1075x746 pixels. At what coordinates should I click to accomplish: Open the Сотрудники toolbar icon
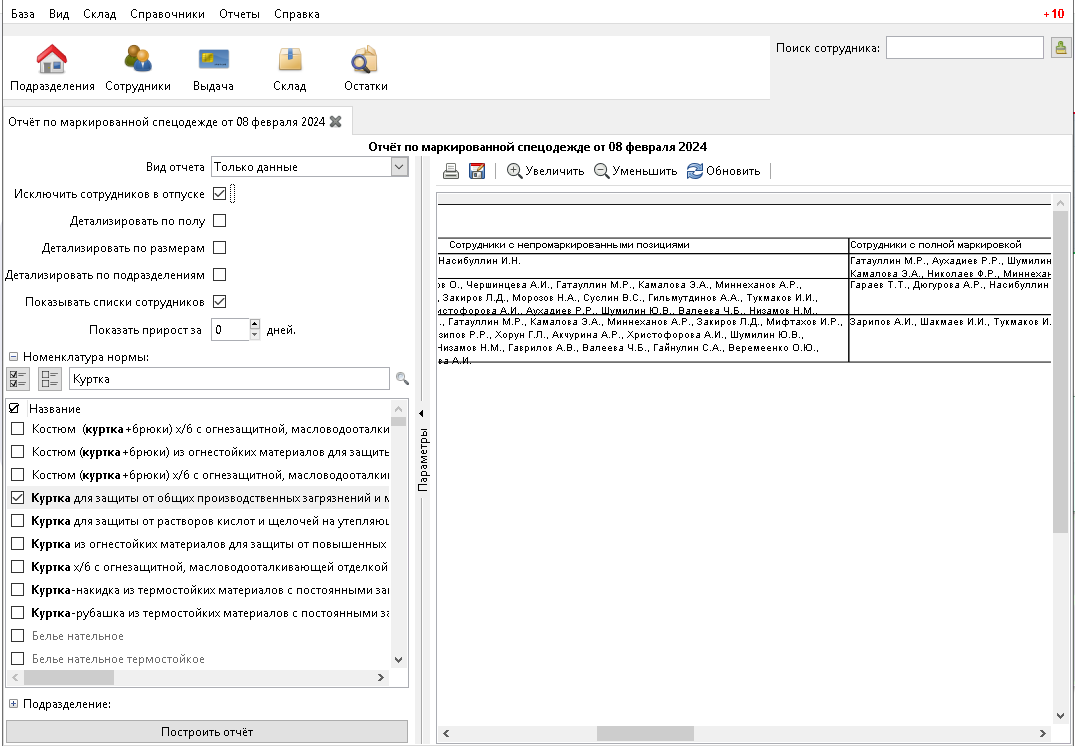click(138, 60)
